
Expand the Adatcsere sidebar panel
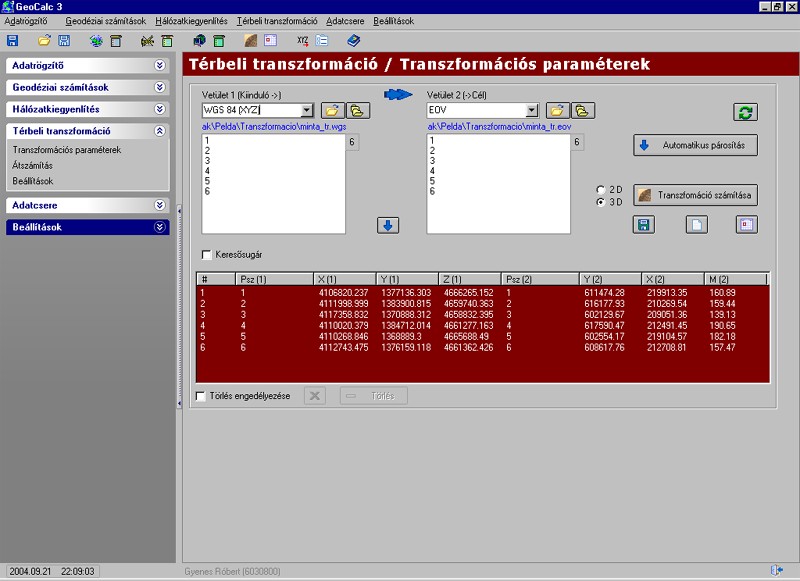point(160,205)
